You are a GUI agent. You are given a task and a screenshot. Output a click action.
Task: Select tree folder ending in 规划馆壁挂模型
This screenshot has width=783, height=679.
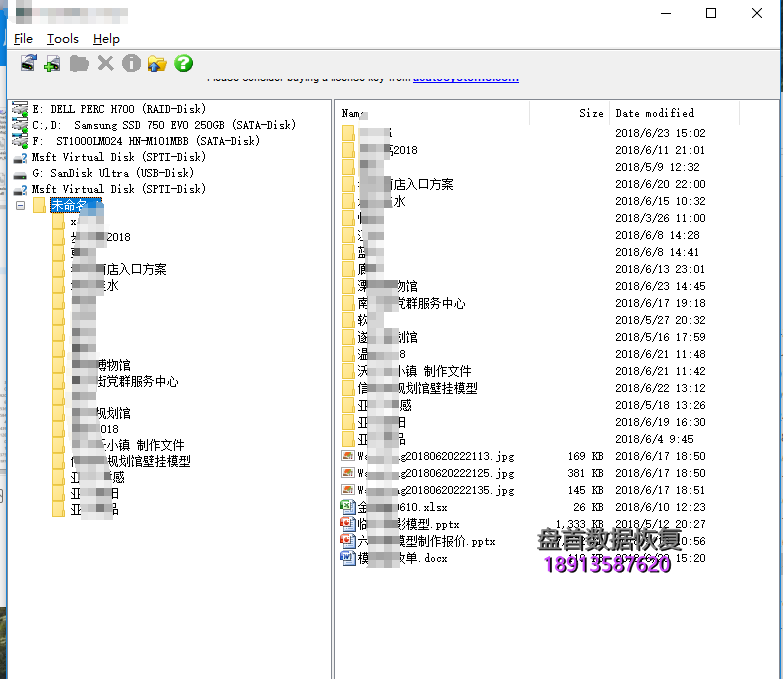point(131,461)
